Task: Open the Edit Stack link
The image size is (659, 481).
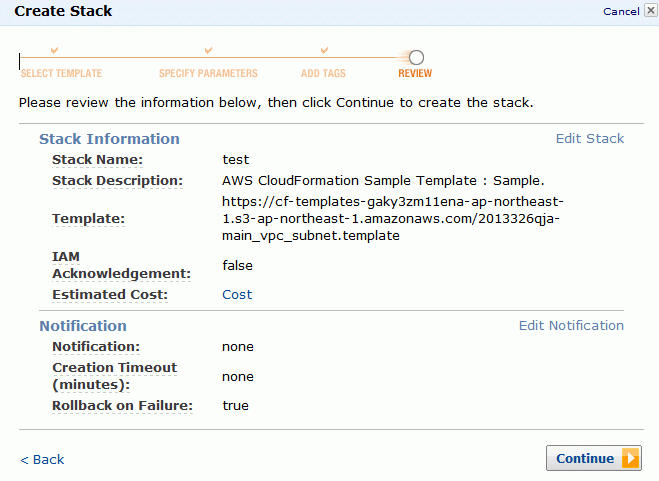Action: click(590, 138)
